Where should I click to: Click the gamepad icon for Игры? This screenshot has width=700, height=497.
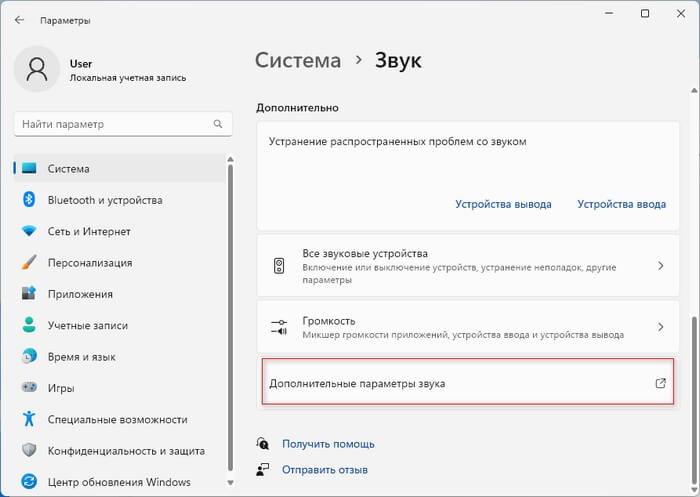[29, 387]
